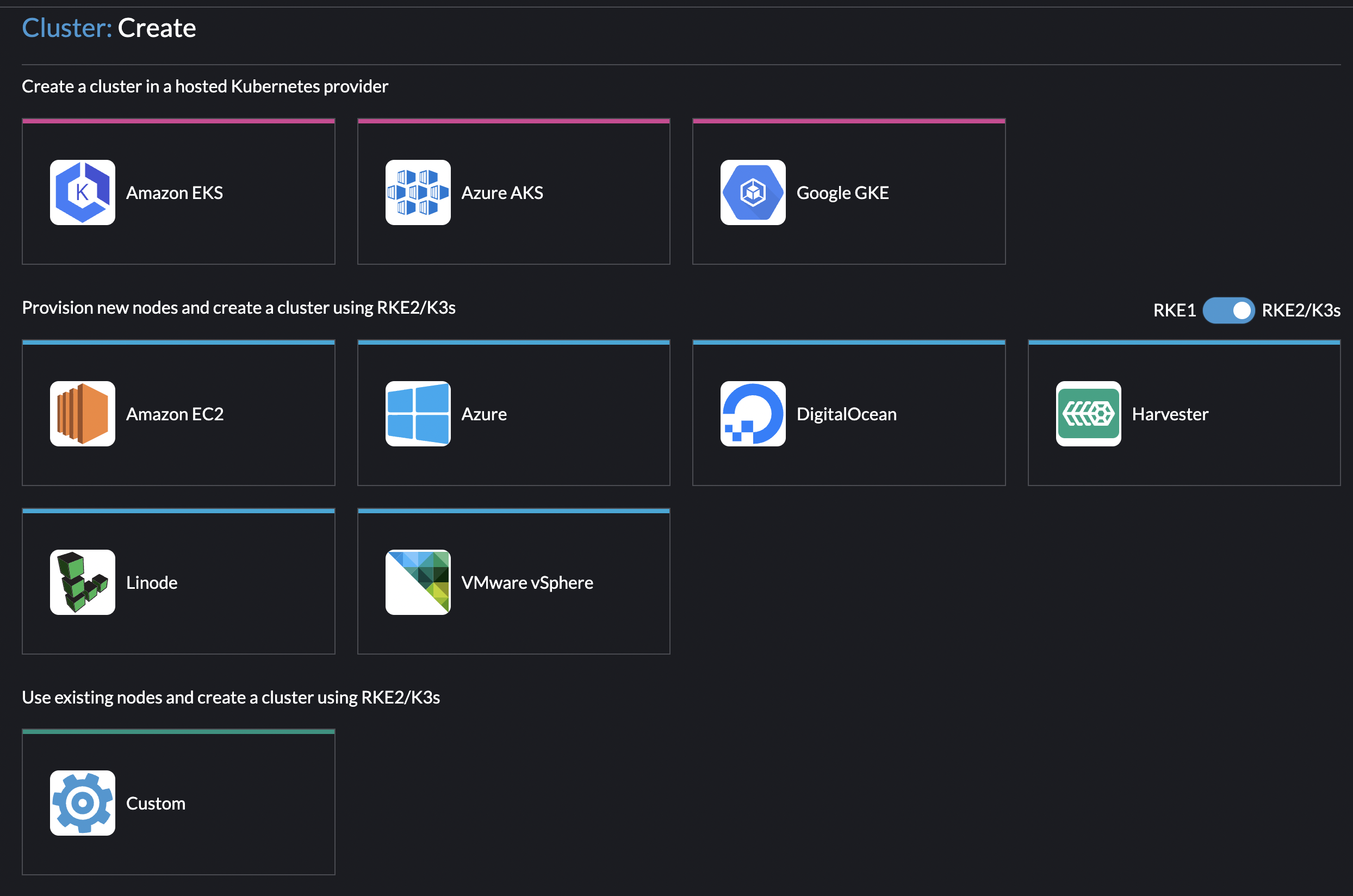
Task: Select the Amazon EC2 node driver icon
Action: [82, 413]
